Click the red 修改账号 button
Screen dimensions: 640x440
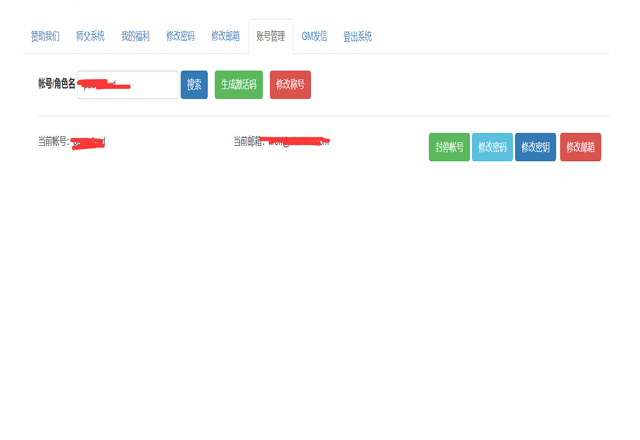point(290,85)
